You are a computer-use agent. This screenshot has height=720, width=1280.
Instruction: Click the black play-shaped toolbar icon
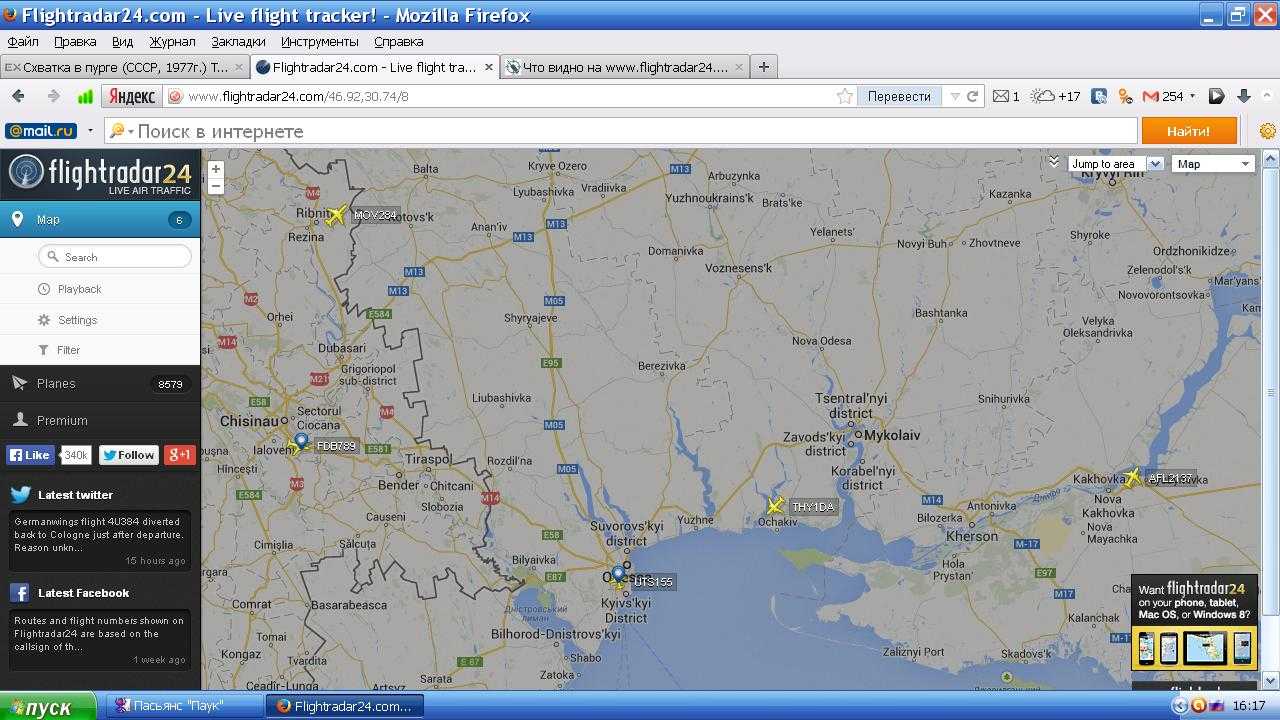1216,96
